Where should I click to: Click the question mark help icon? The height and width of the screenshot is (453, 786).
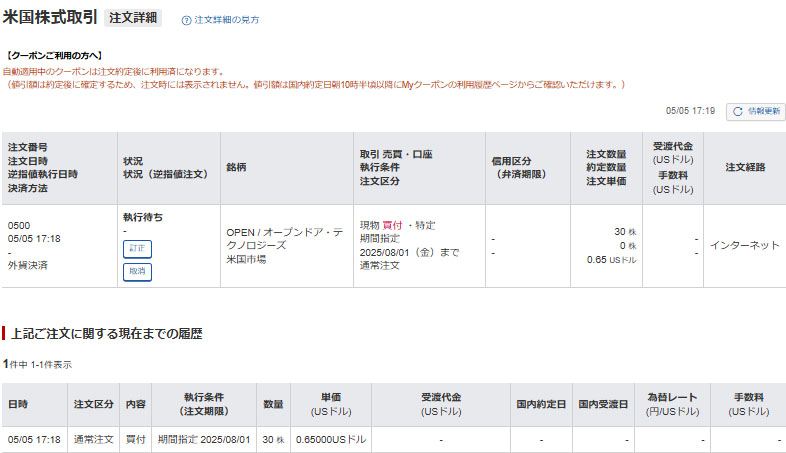coord(186,20)
